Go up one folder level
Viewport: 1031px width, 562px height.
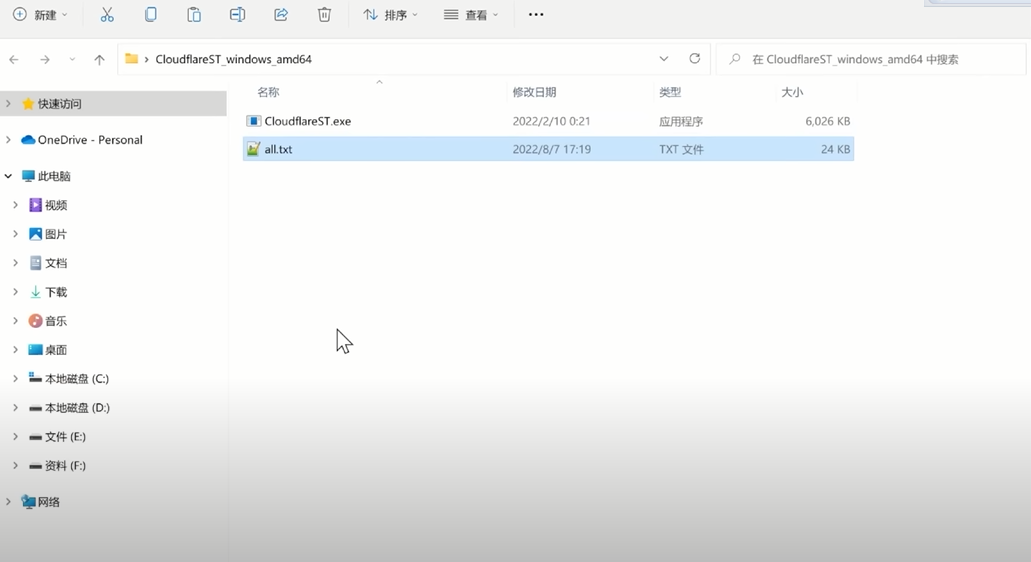tap(99, 60)
